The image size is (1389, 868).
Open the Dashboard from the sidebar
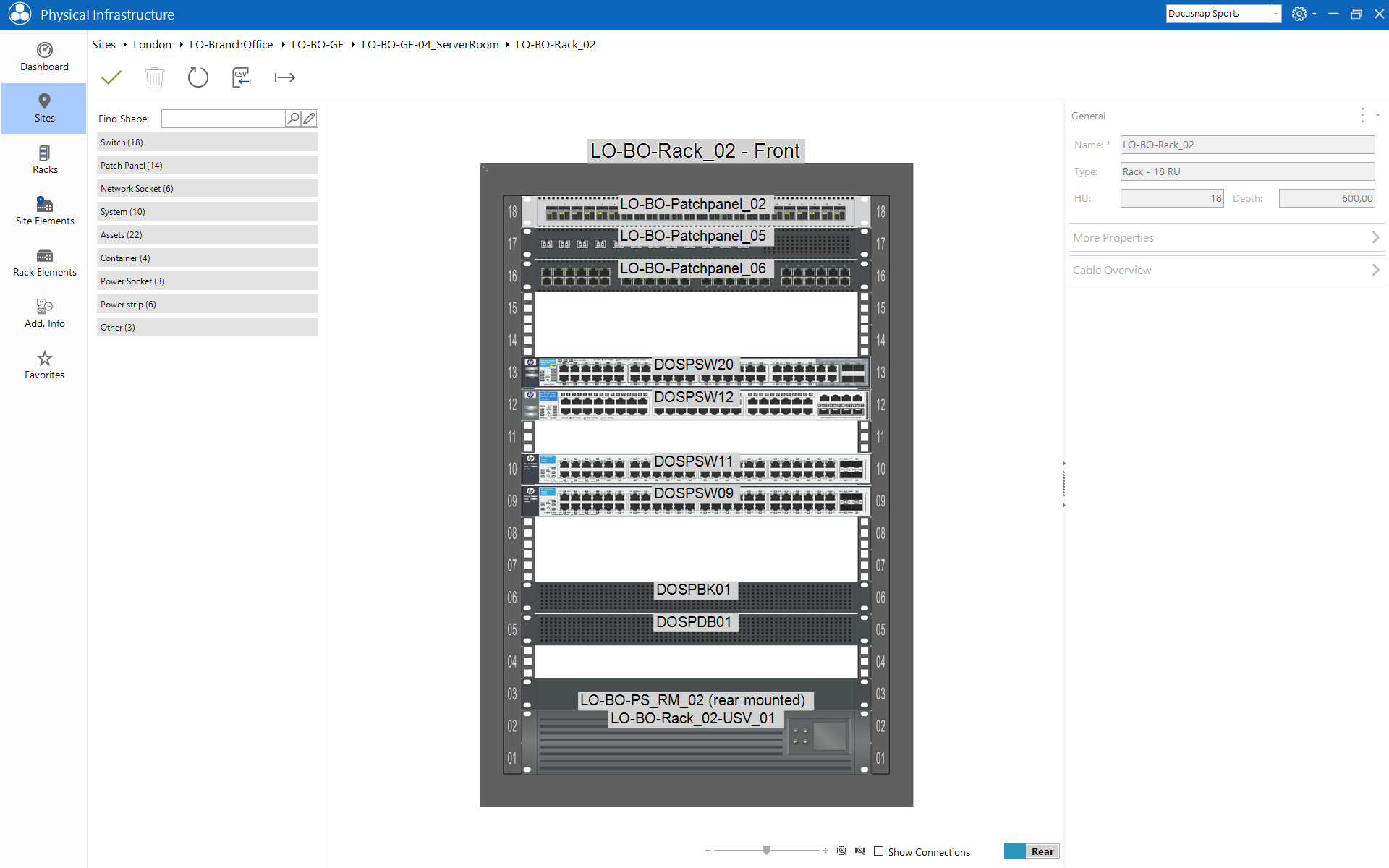point(44,57)
